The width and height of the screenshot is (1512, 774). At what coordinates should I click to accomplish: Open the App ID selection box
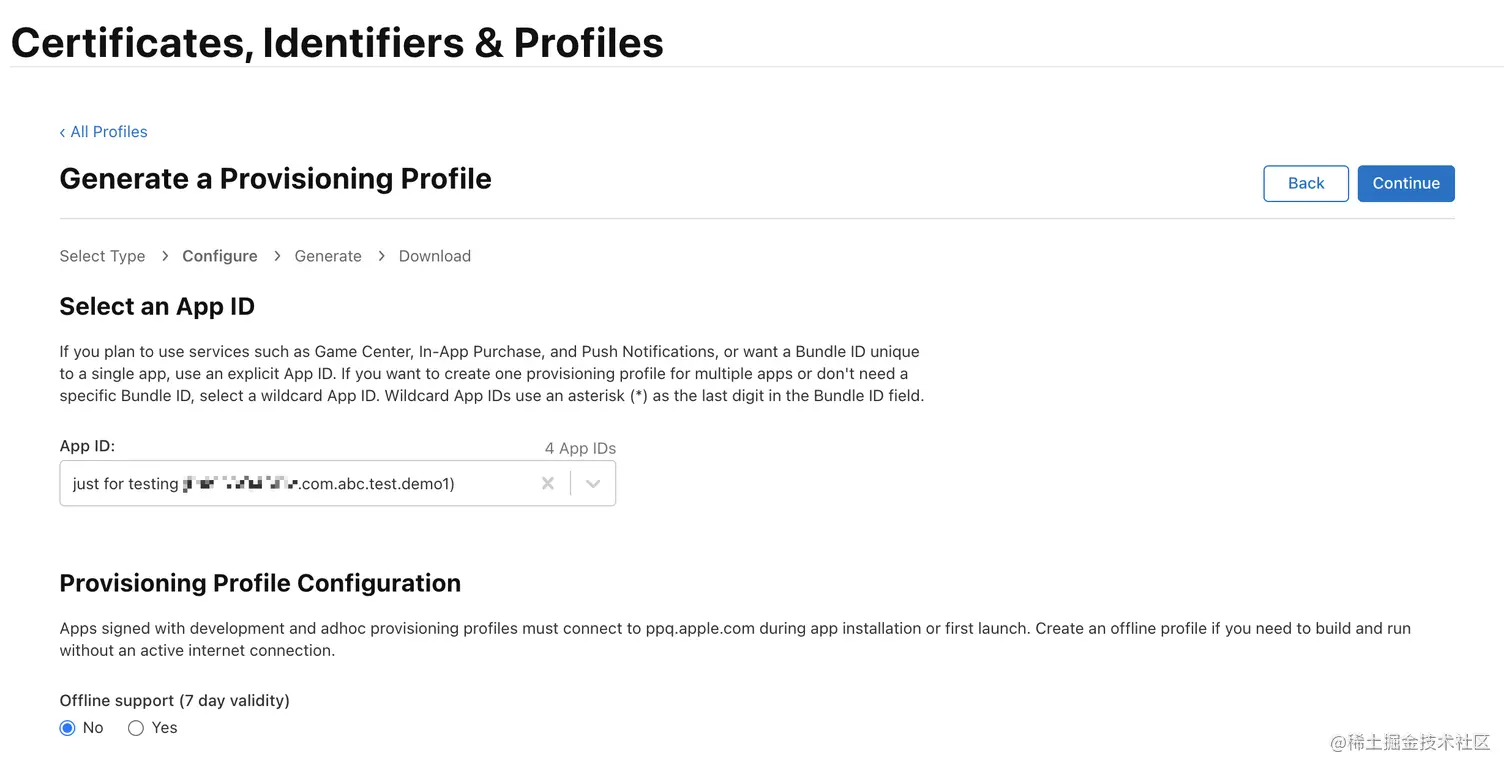pyautogui.click(x=300, y=484)
